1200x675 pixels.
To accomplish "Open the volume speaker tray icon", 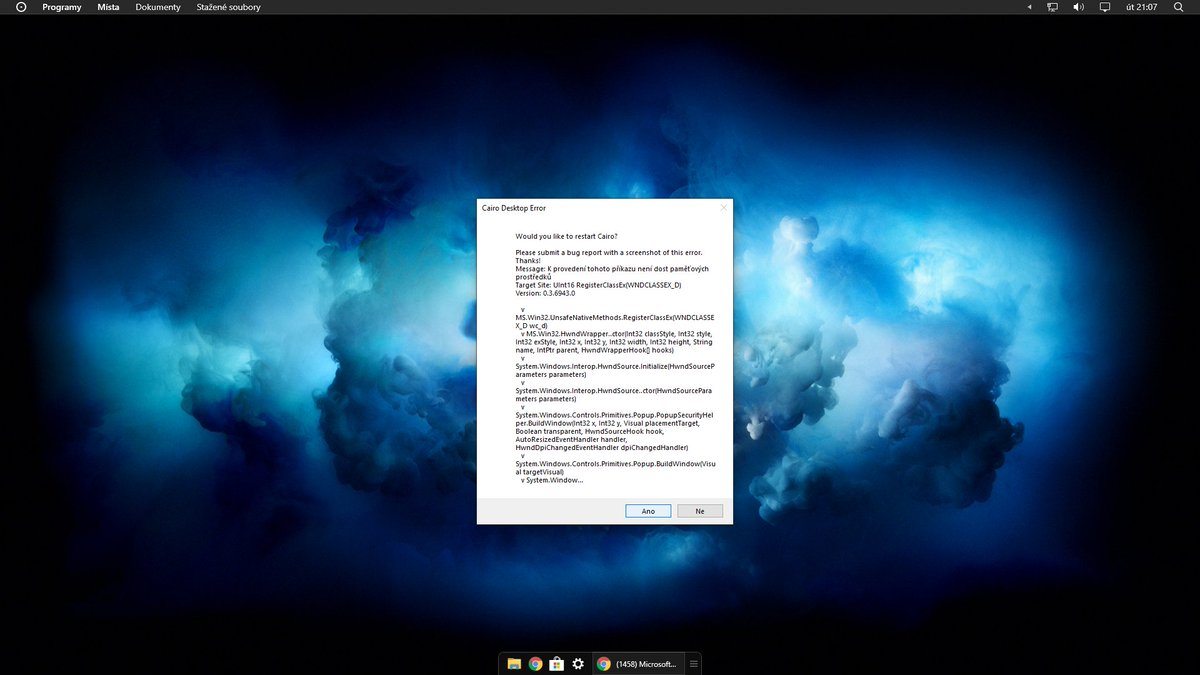I will pyautogui.click(x=1079, y=7).
